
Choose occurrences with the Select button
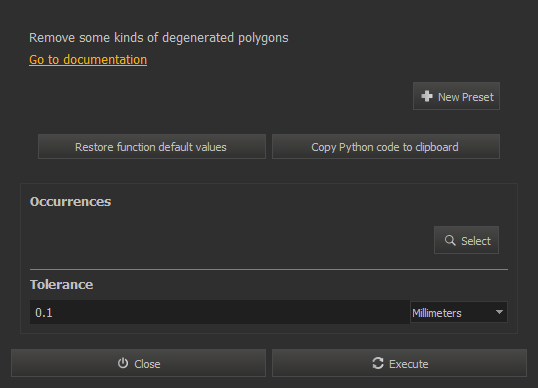pos(466,240)
